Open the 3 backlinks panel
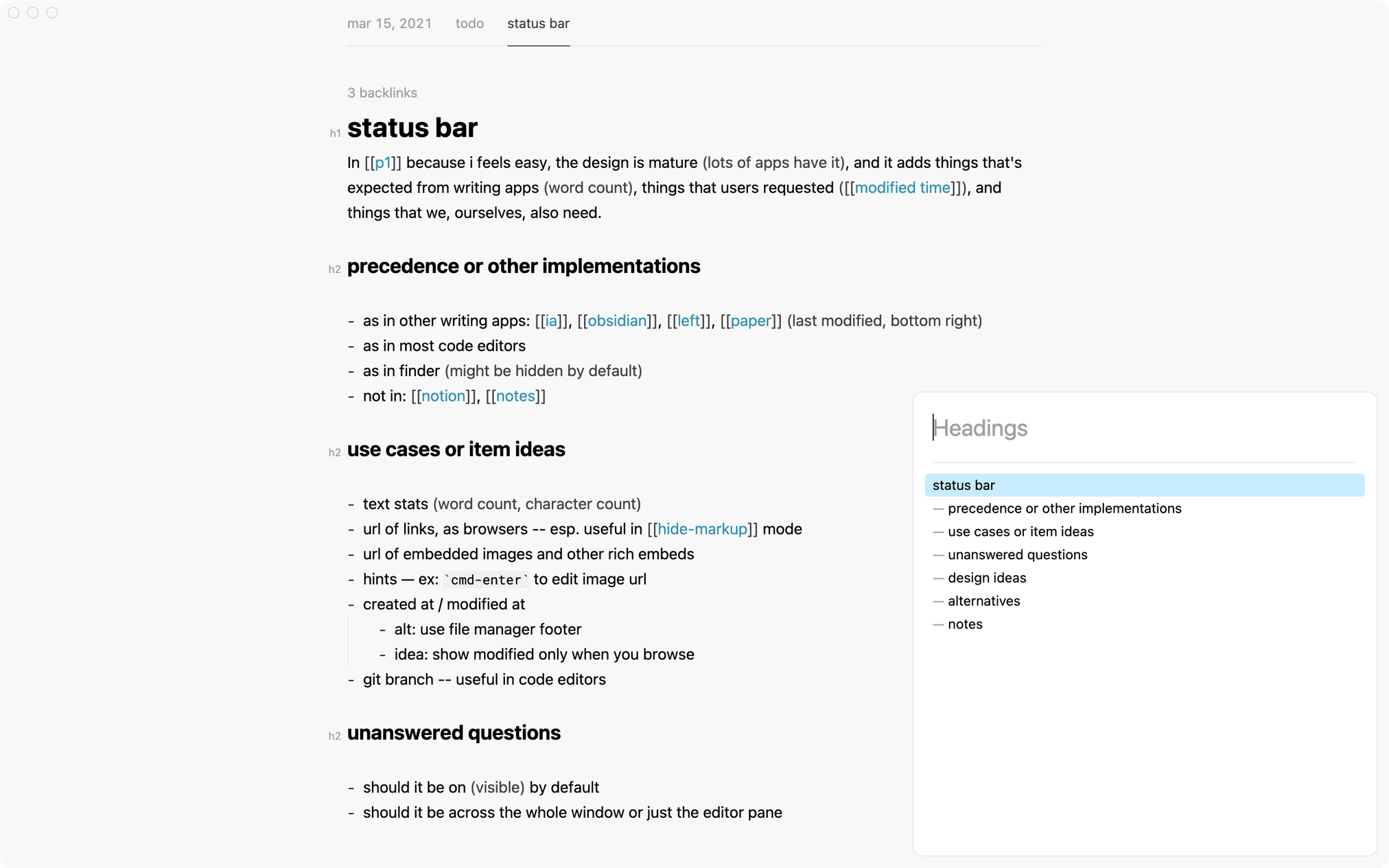This screenshot has width=1389, height=868. 382,93
